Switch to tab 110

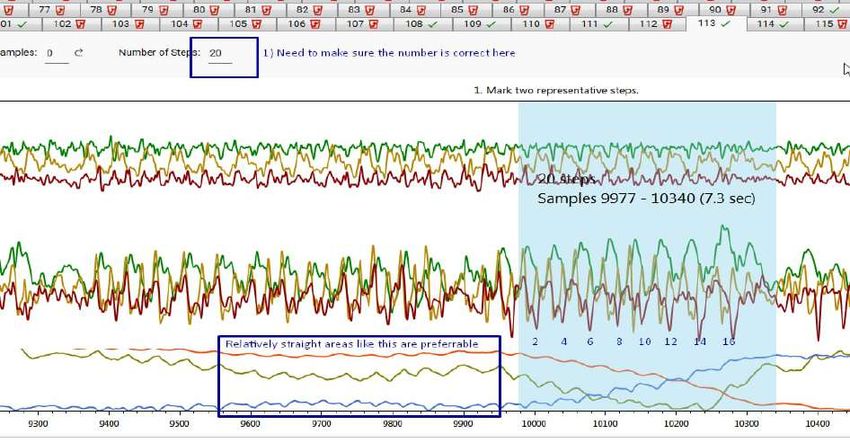pyautogui.click(x=531, y=23)
